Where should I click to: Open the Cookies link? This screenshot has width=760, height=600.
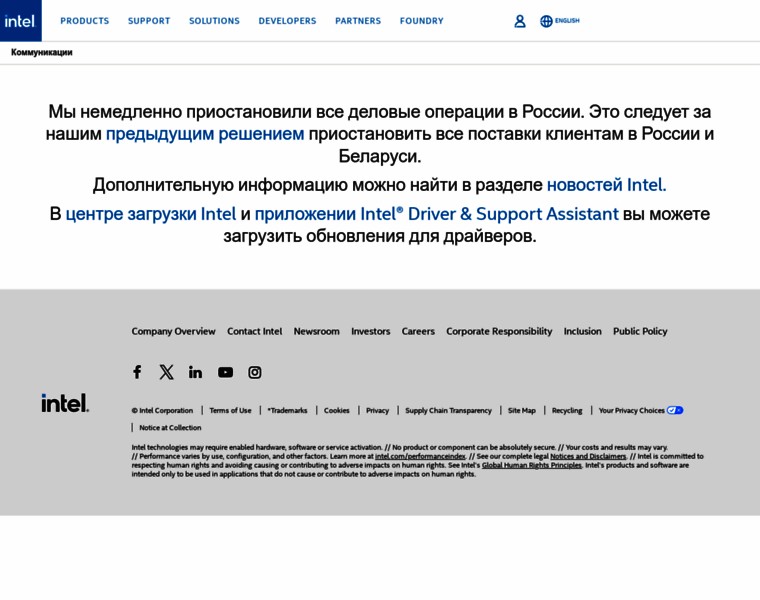[337, 411]
